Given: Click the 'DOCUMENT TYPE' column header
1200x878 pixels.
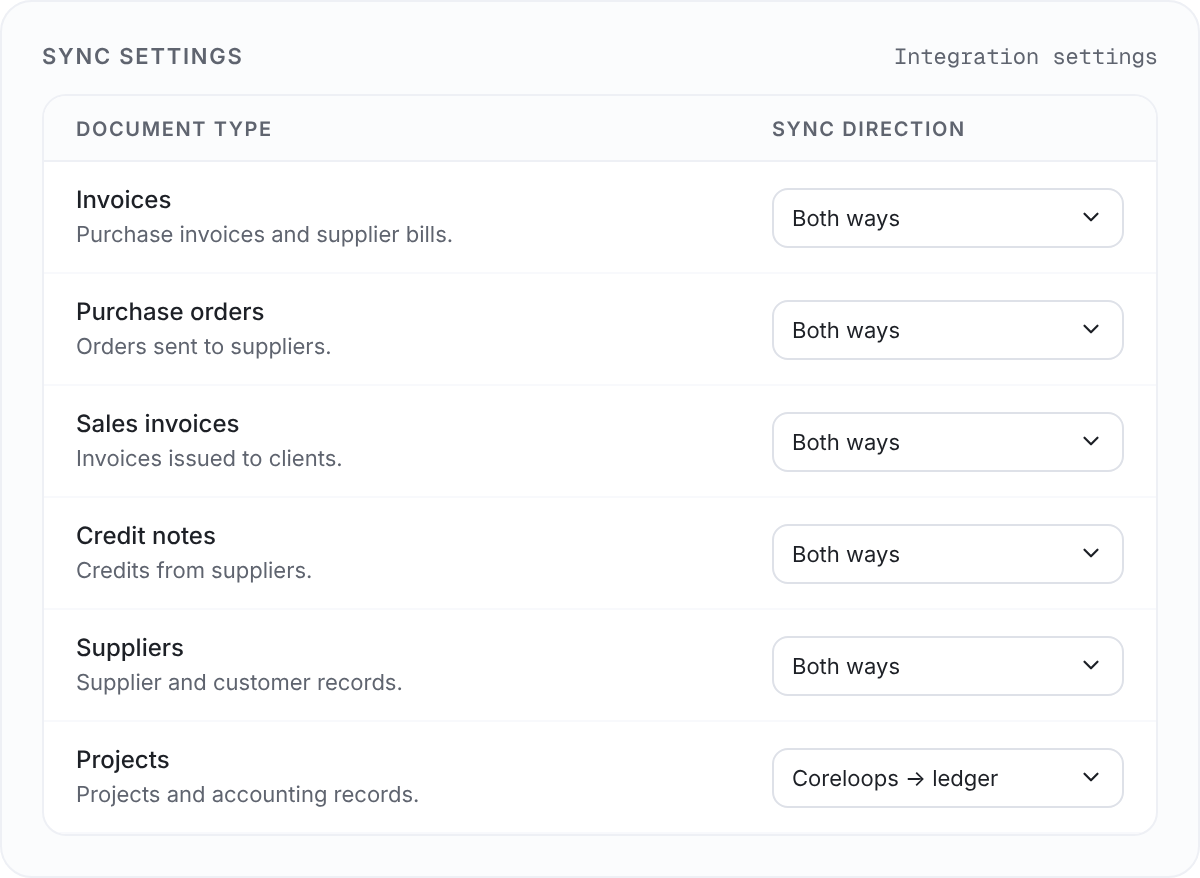Looking at the screenshot, I should coord(174,129).
